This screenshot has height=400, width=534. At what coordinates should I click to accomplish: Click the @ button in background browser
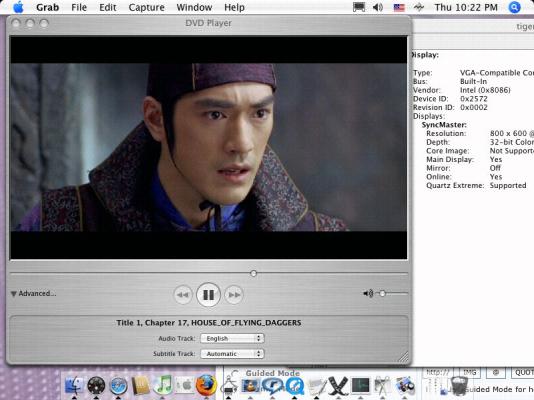496,372
